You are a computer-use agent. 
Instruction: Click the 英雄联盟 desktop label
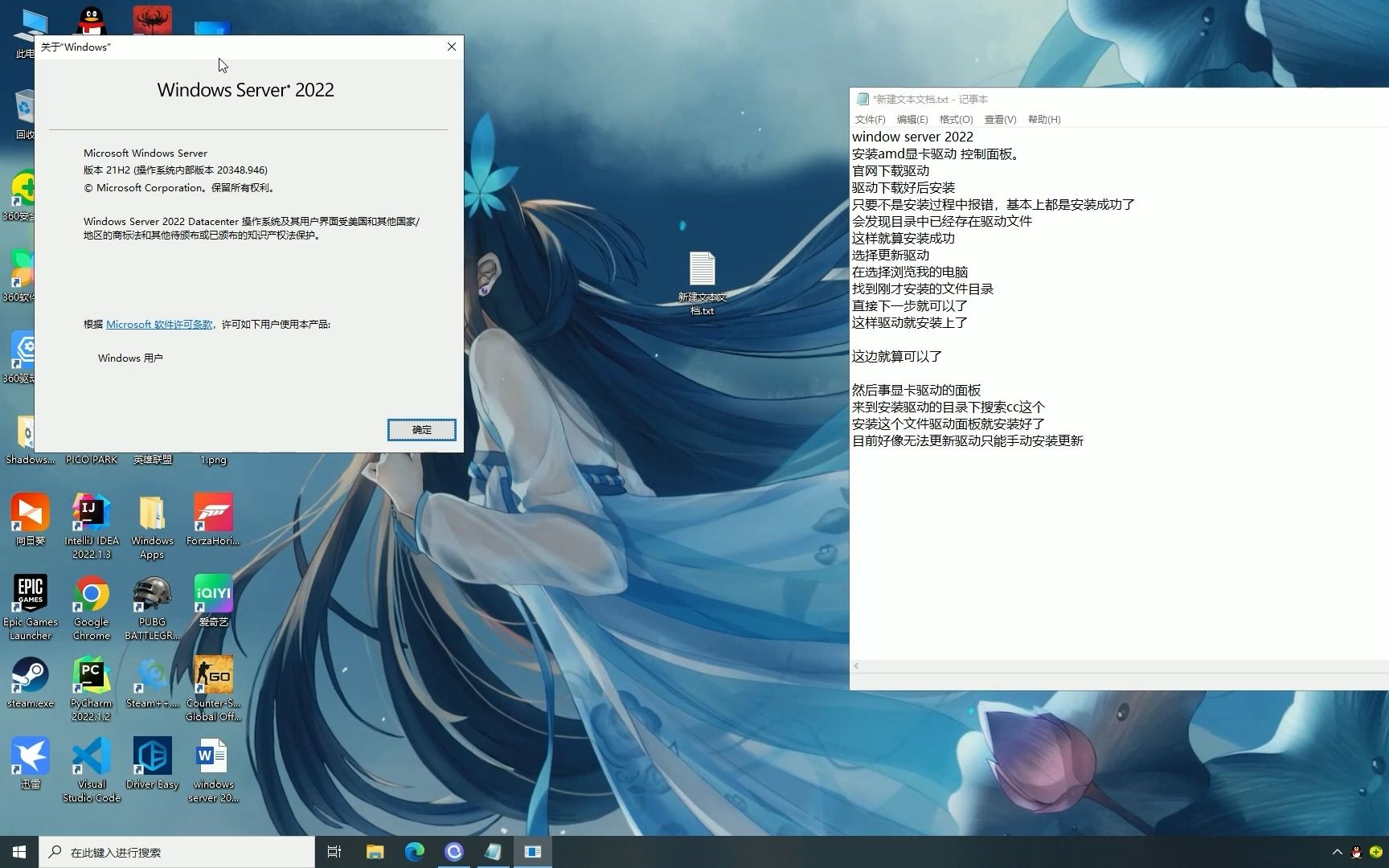point(152,460)
